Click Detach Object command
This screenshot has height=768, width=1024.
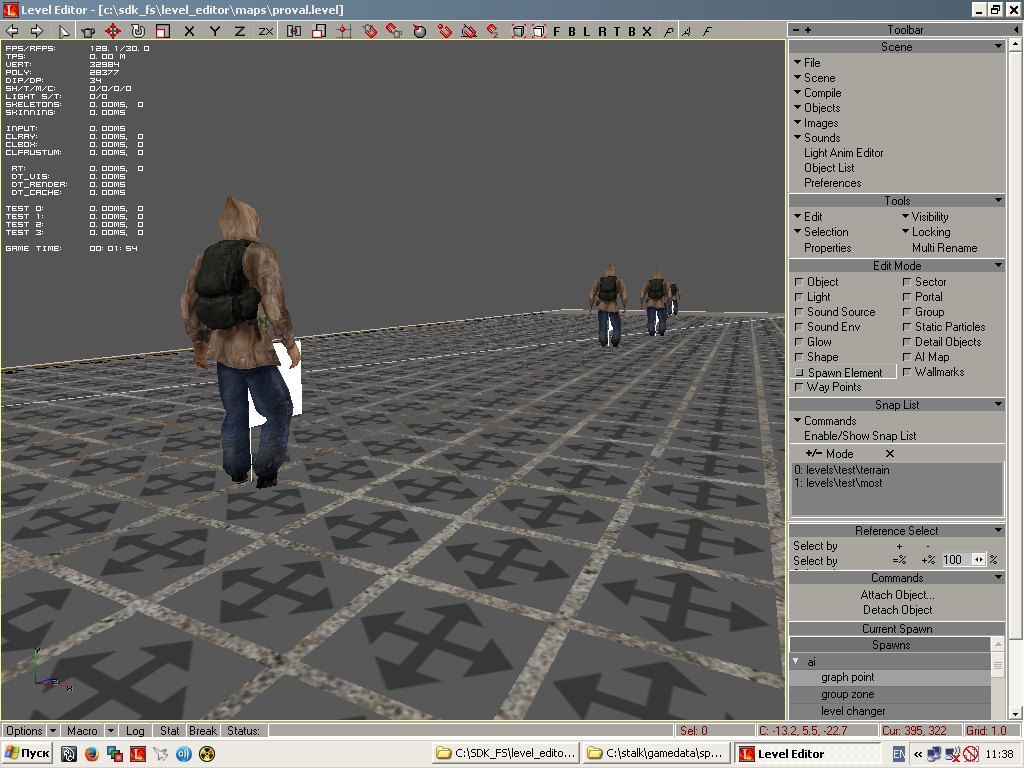[897, 610]
